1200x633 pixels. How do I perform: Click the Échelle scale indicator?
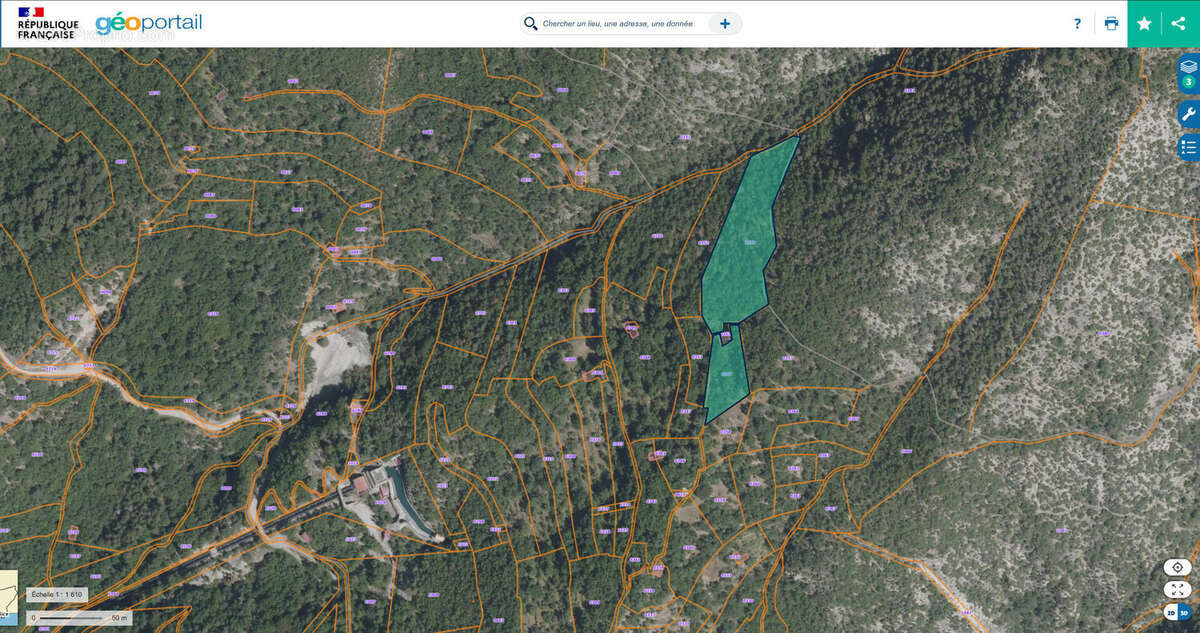[x=57, y=594]
